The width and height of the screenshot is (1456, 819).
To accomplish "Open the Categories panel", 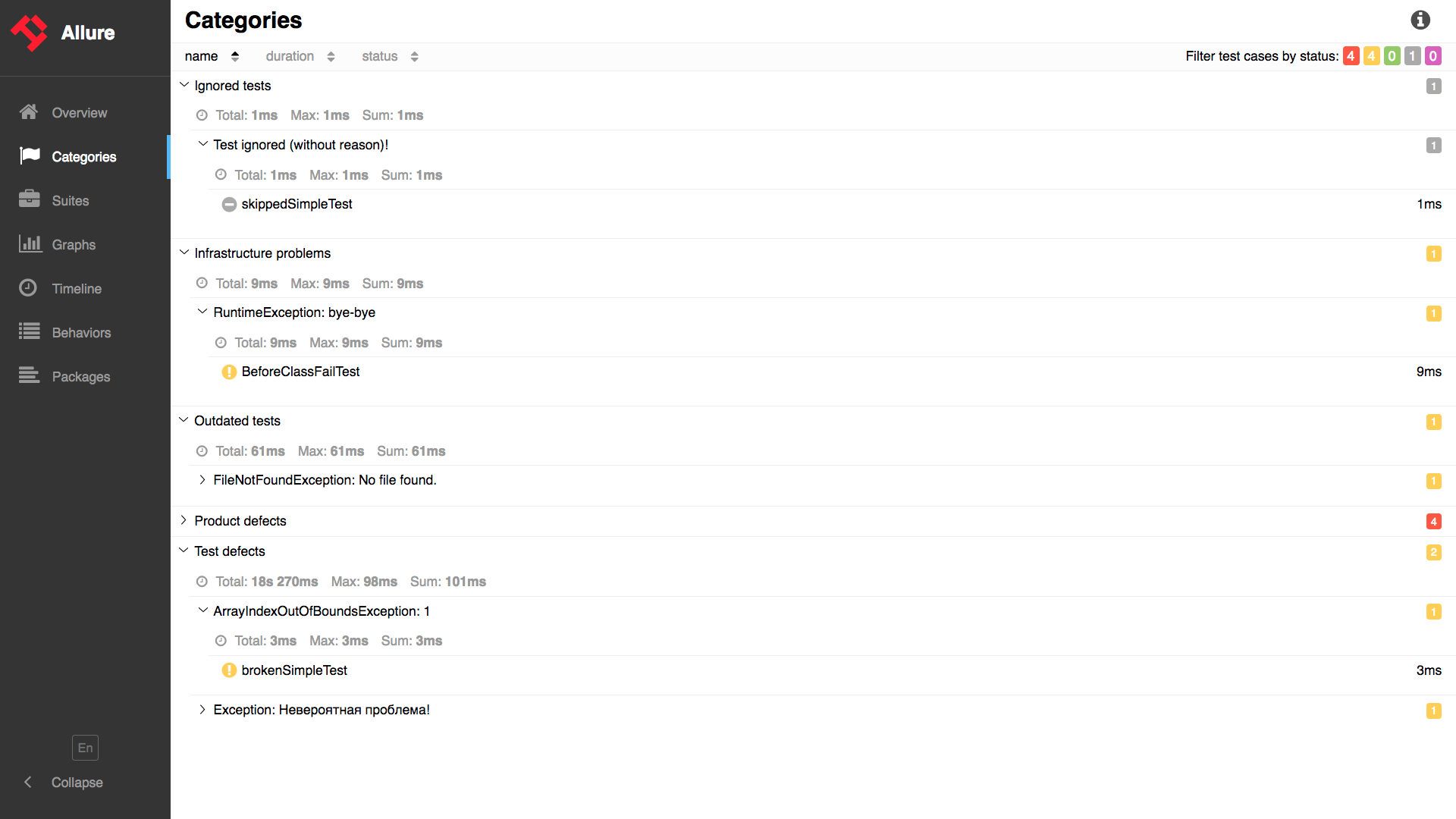I will (x=84, y=156).
